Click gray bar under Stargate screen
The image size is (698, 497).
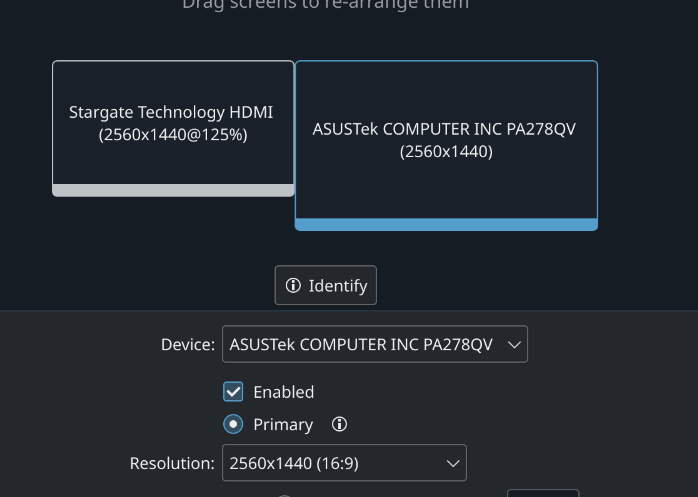point(173,190)
